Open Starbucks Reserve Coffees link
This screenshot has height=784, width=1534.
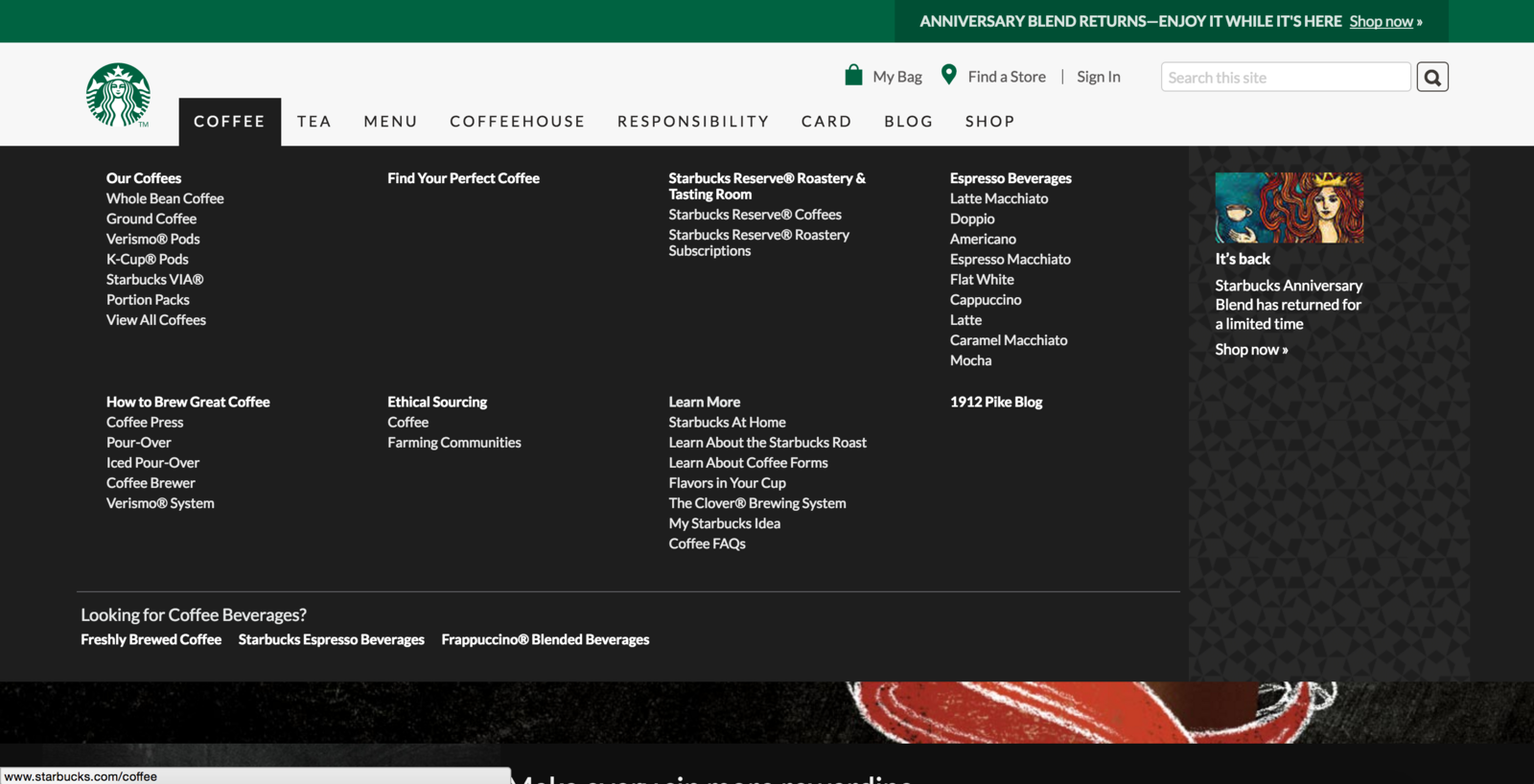tap(755, 215)
